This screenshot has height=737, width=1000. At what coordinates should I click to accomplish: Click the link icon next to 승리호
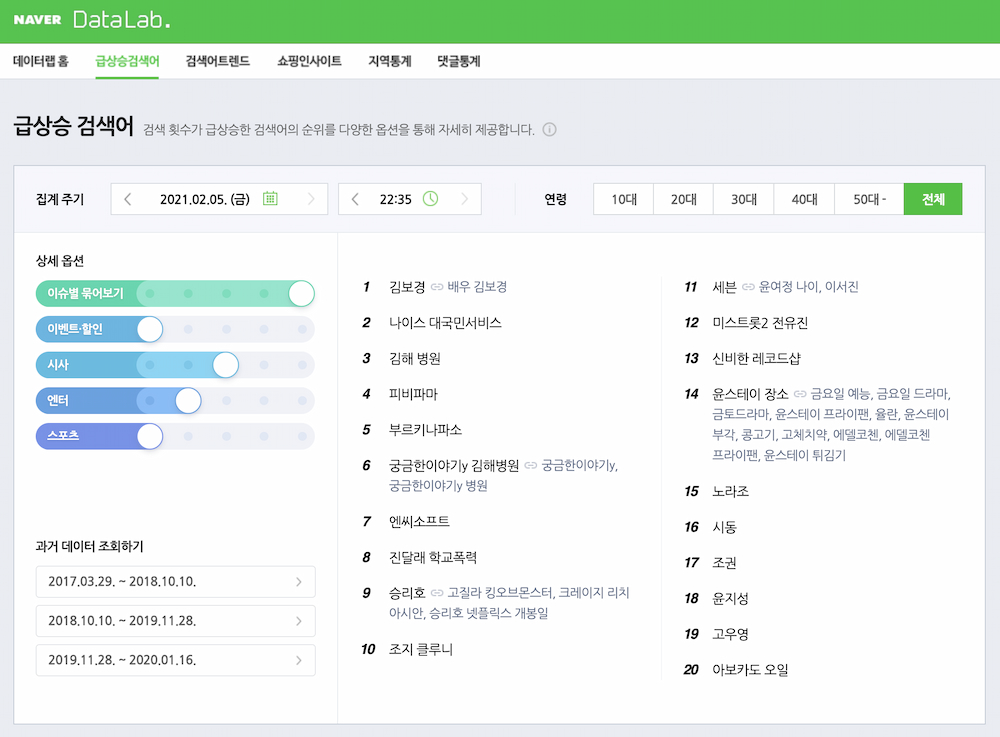[437, 593]
